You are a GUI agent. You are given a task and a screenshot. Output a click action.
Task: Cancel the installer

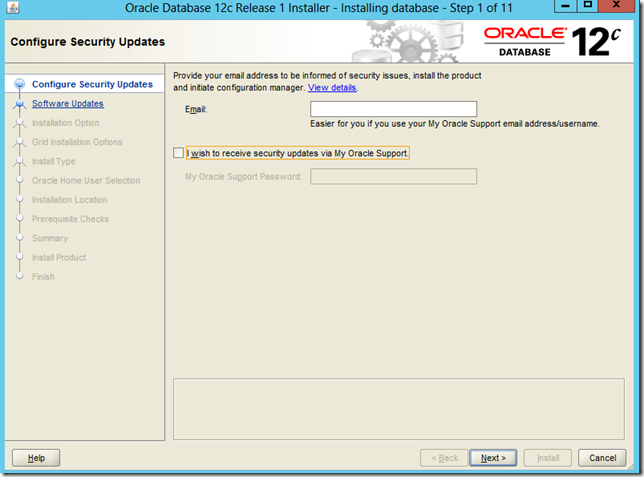pyautogui.click(x=603, y=458)
